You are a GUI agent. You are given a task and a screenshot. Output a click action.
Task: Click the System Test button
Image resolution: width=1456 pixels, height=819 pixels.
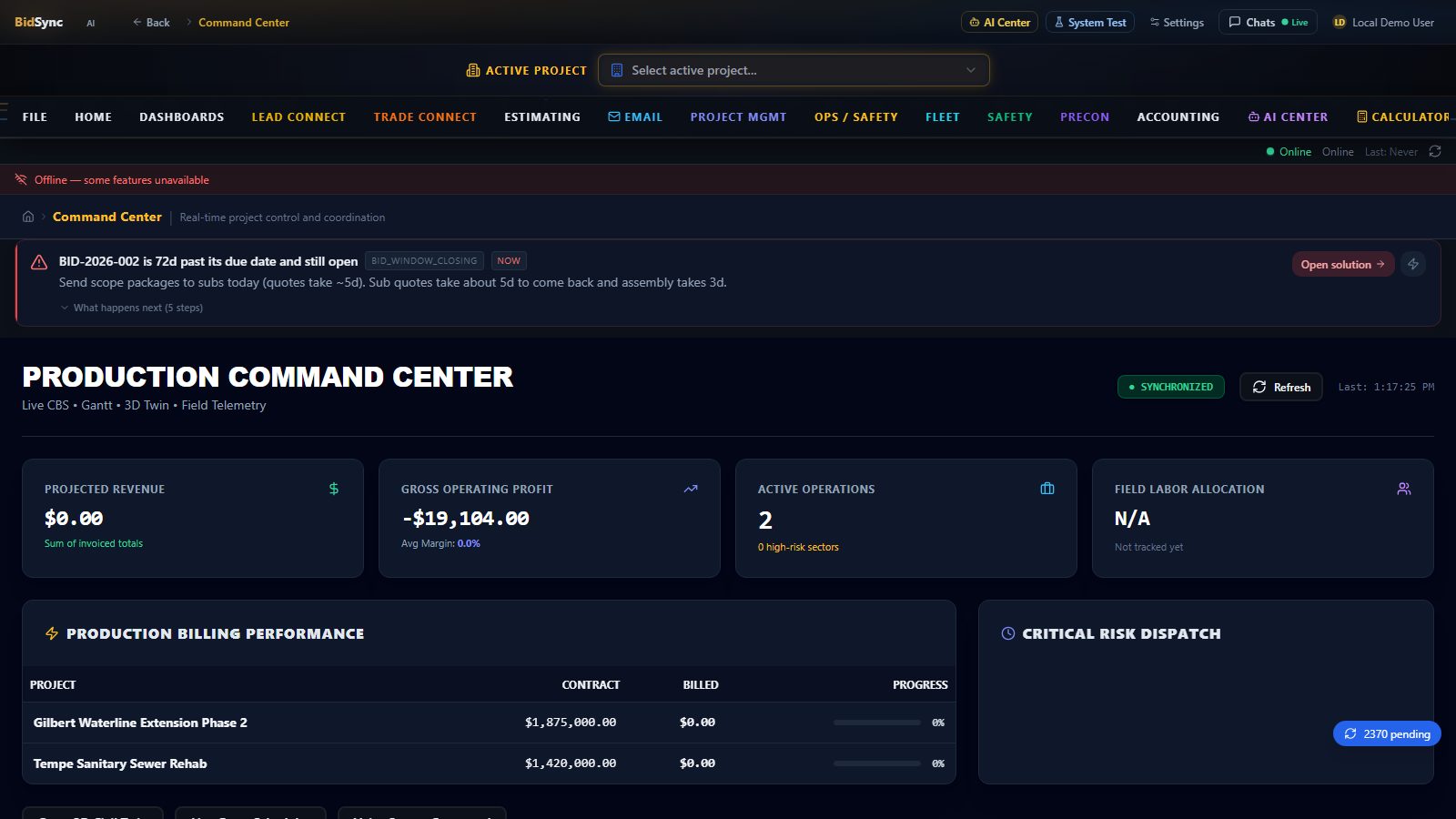tap(1090, 22)
